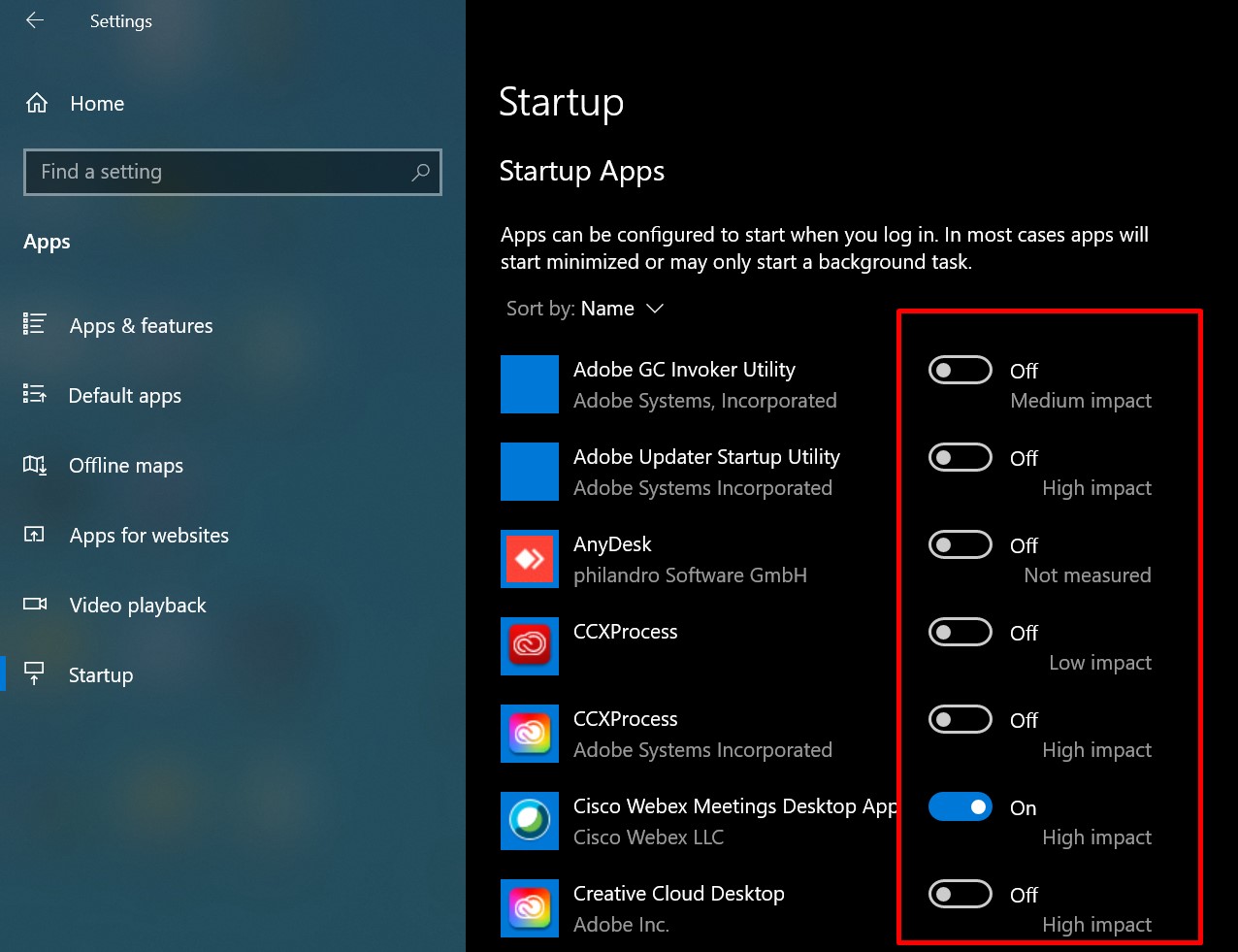
Task: Turn on Adobe Updater Startup Utility toggle
Action: pos(961,457)
